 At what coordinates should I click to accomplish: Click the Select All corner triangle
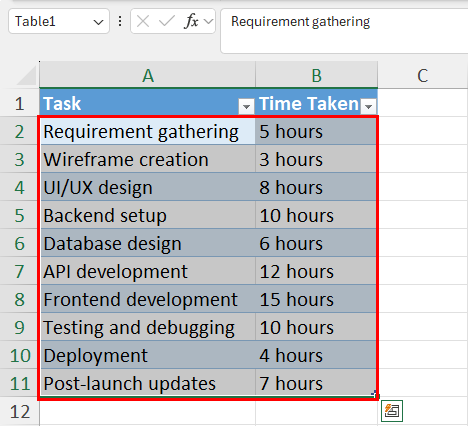pyautogui.click(x=27, y=75)
